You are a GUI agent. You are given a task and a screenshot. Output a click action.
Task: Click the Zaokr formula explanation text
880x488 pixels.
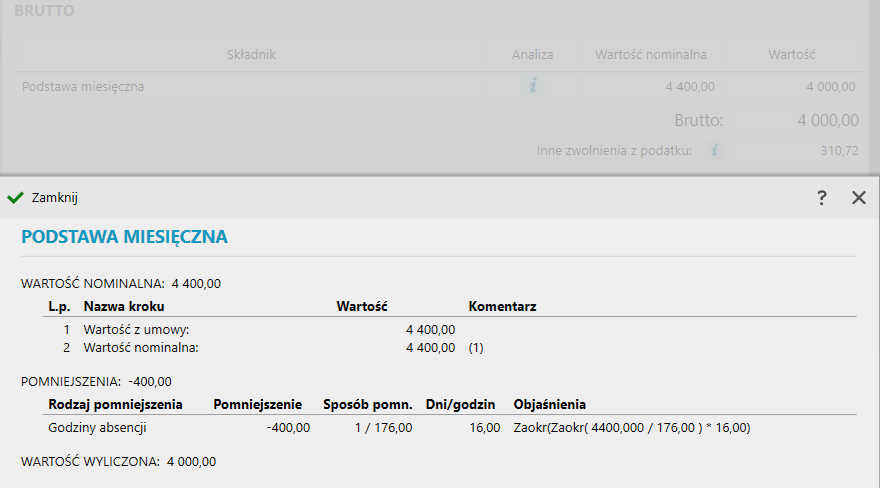point(631,427)
